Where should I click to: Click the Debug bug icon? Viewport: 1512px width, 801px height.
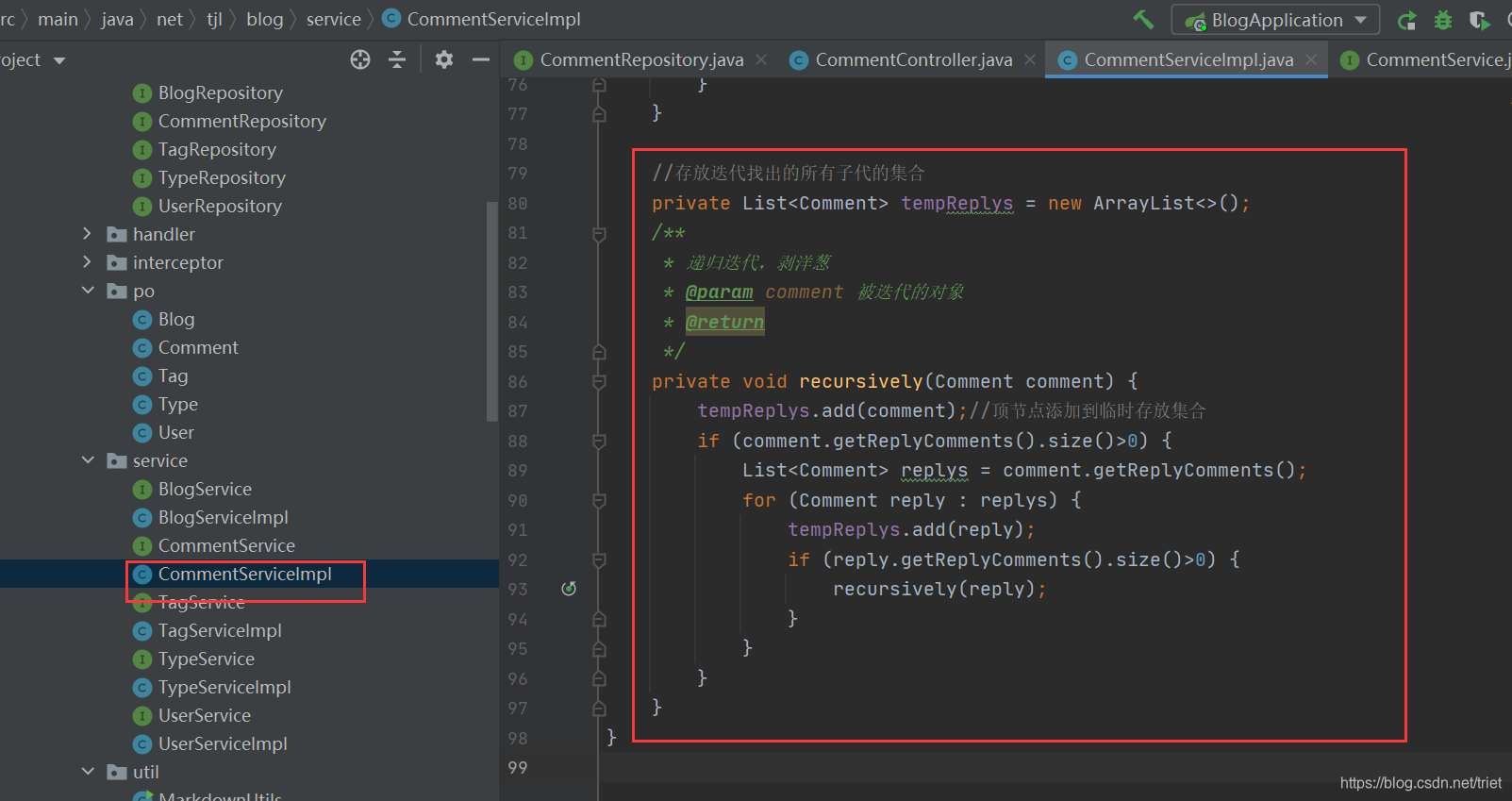click(1442, 20)
